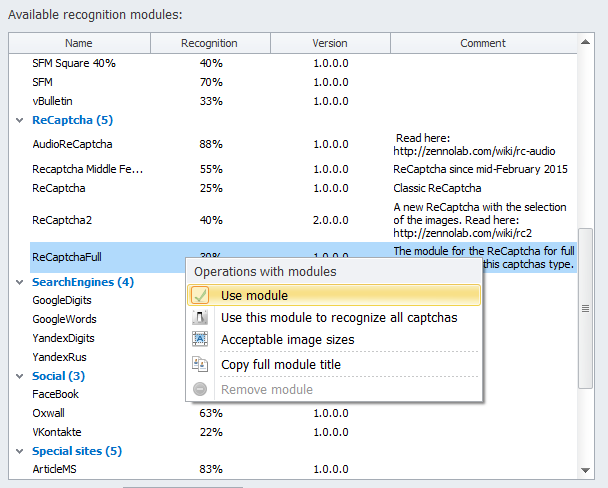Click the 83% recognition value of ArticleMS
Viewport: 608px width, 488px height.
pyautogui.click(x=211, y=469)
